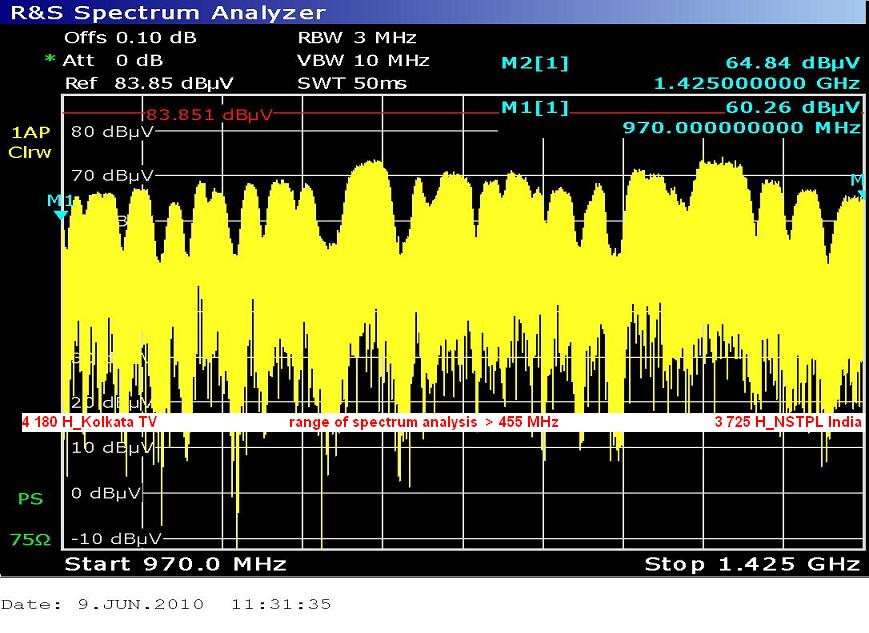Select the VBW 10 MHz setting
The image size is (869, 633).
click(x=363, y=60)
